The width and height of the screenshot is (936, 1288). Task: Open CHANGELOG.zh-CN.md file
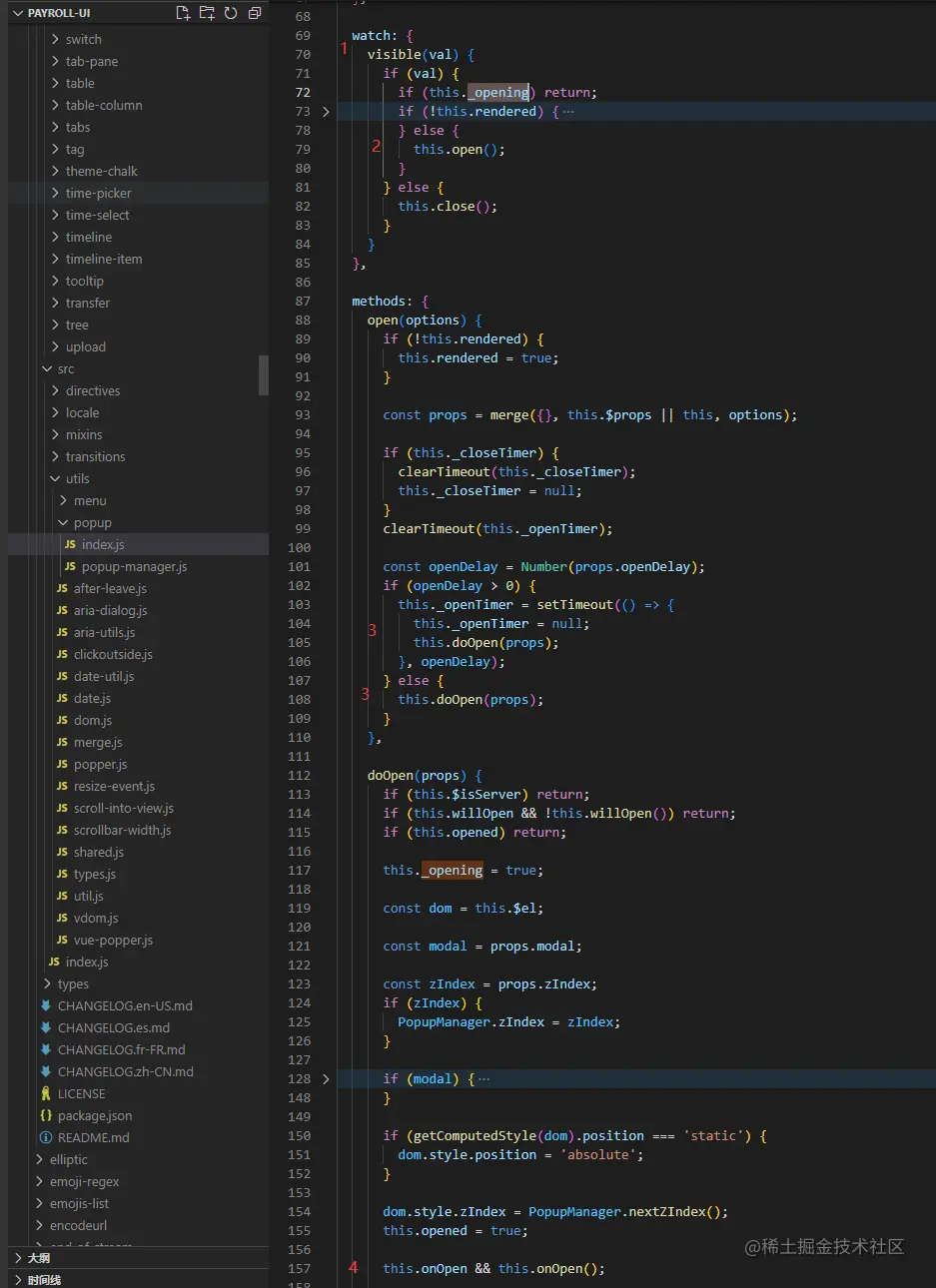[x=126, y=1071]
